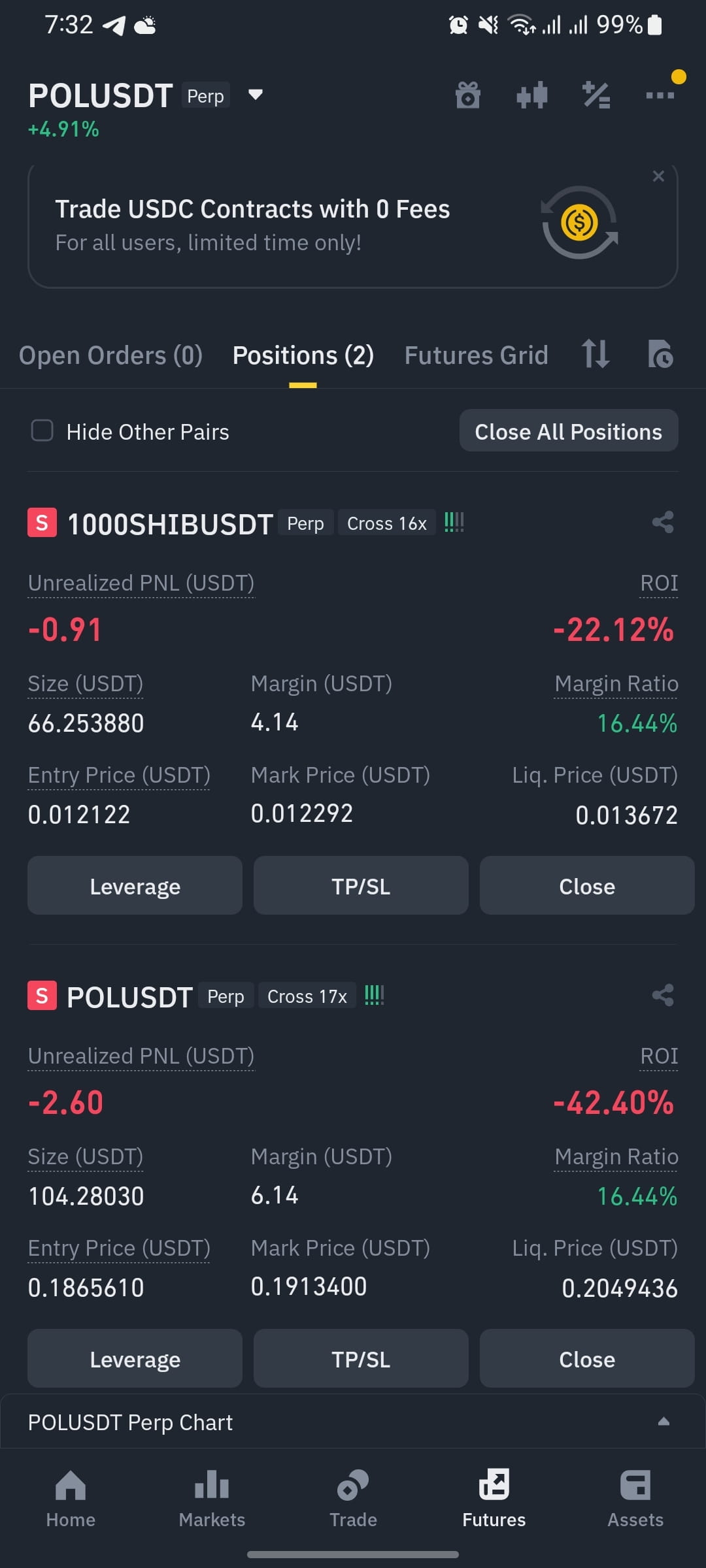Tap the sort arrows icon beside Futures Grid
Image resolution: width=706 pixels, height=1568 pixels.
pos(596,354)
